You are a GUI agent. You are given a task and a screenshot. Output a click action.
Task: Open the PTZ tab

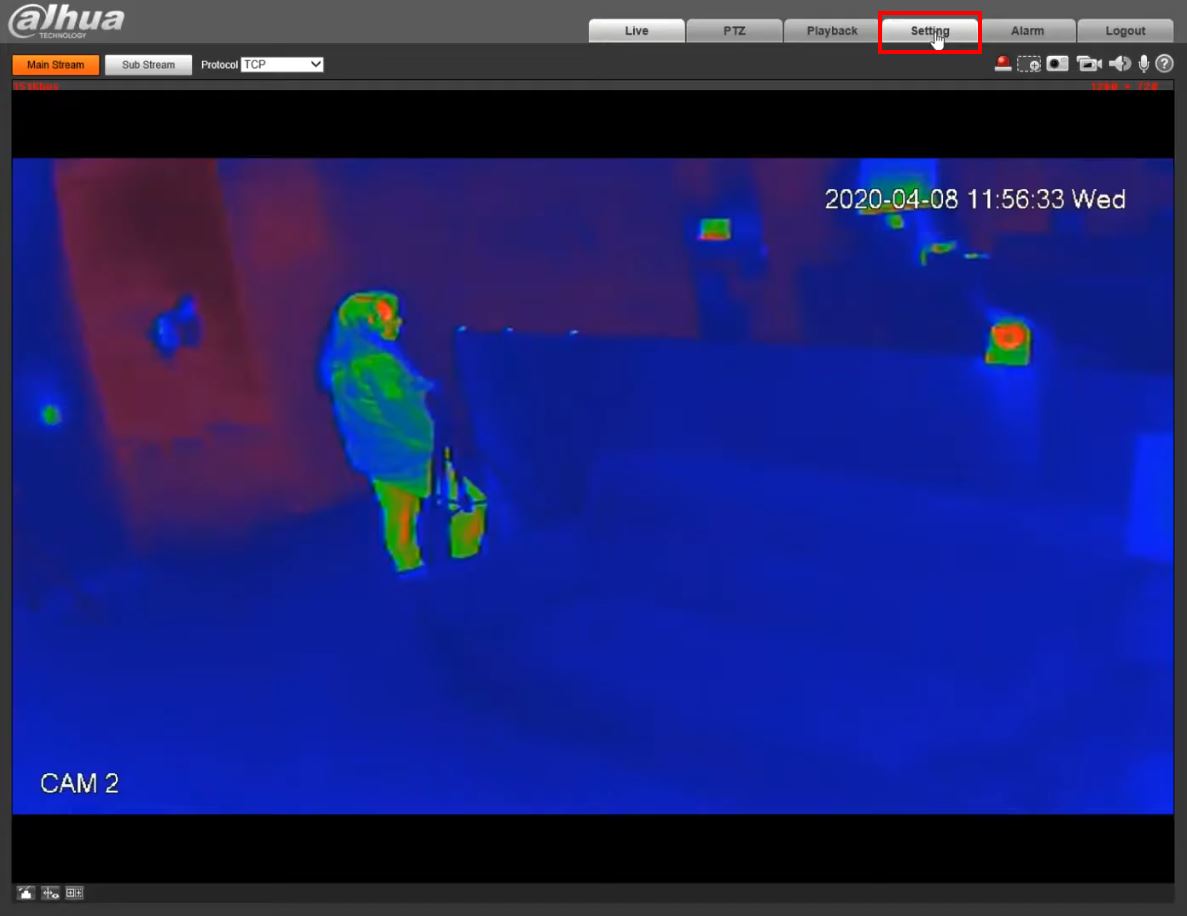tap(734, 31)
